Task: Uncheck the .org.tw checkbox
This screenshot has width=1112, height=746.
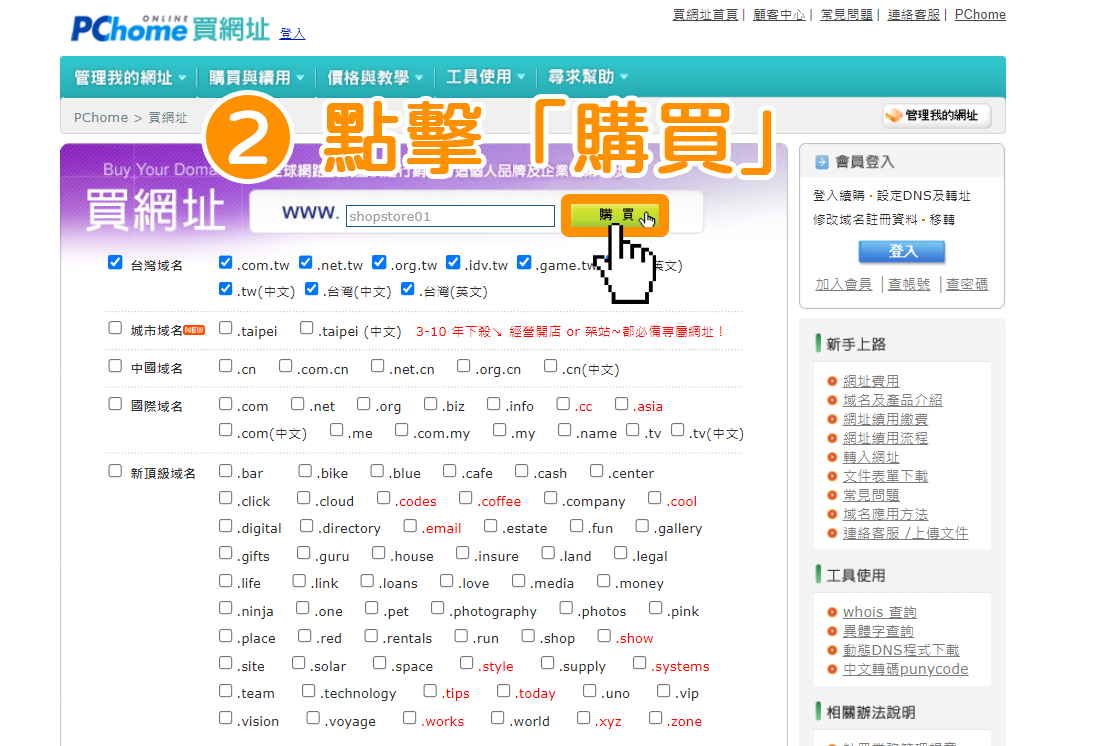Action: pyautogui.click(x=379, y=262)
